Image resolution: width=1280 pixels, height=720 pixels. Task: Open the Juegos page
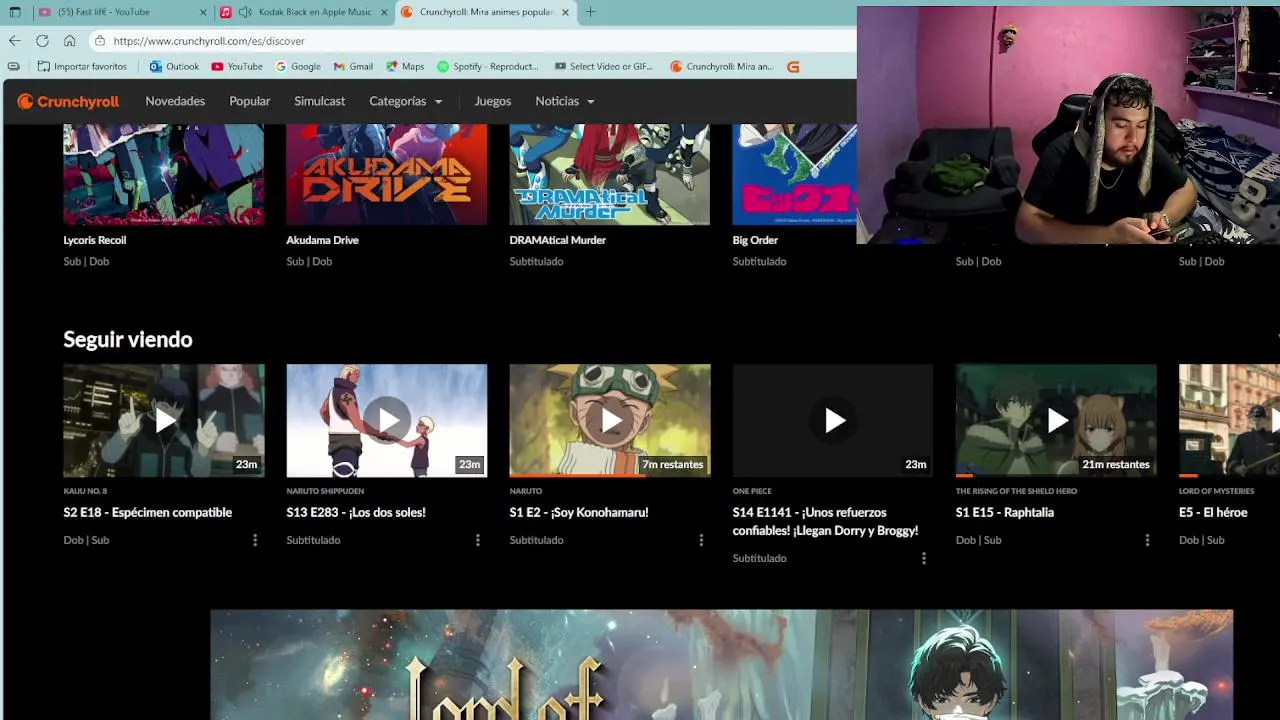(x=493, y=101)
